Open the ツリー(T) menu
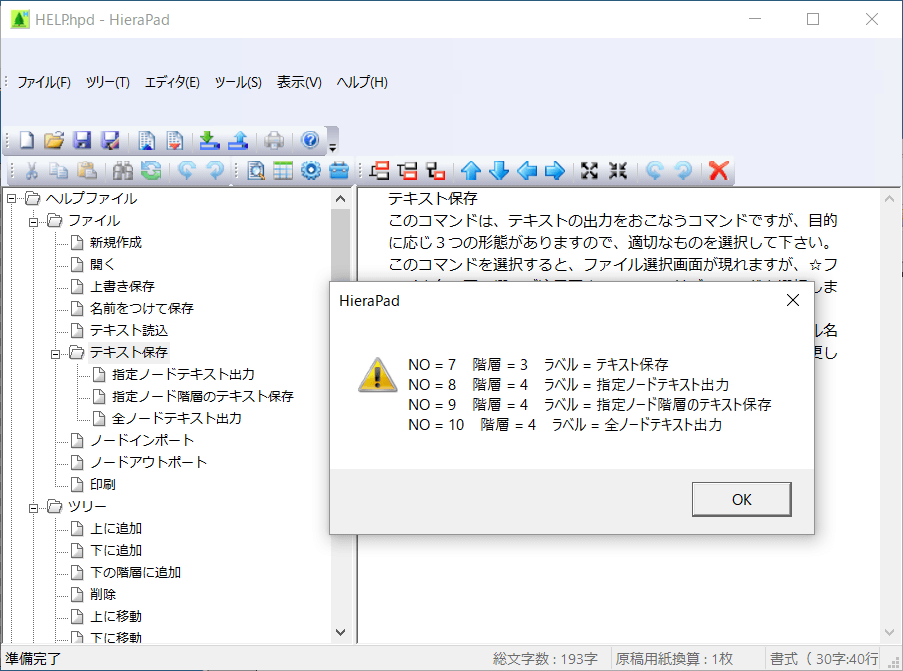The image size is (903, 671). 108,82
